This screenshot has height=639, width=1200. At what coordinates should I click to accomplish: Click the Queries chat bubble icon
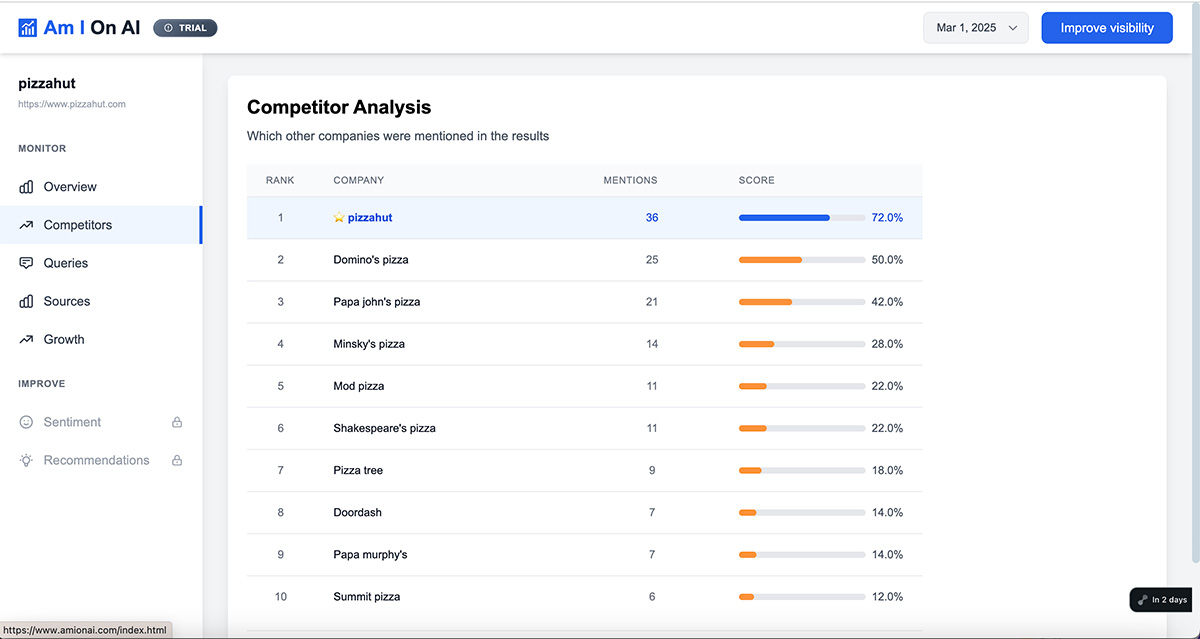tap(26, 263)
